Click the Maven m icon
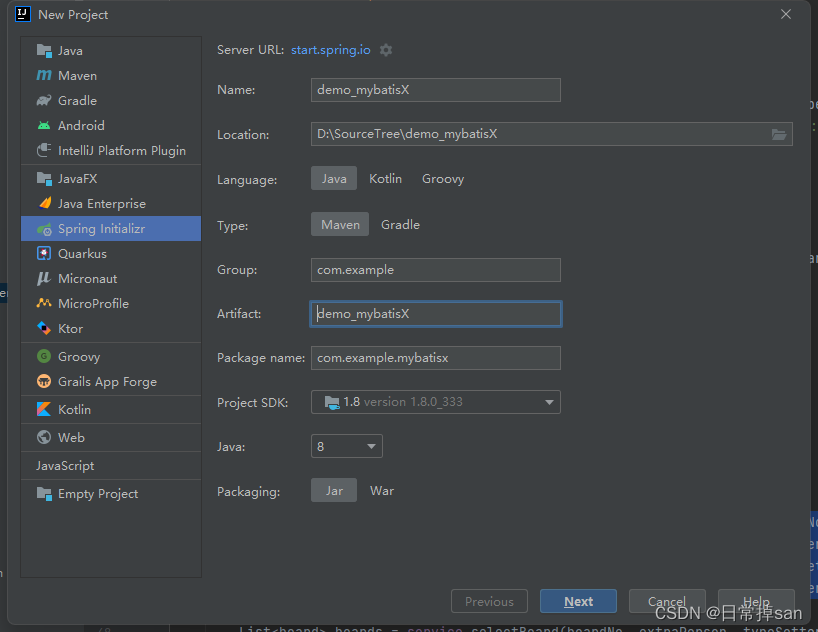Screen dimensions: 818x632 [x=44, y=76]
